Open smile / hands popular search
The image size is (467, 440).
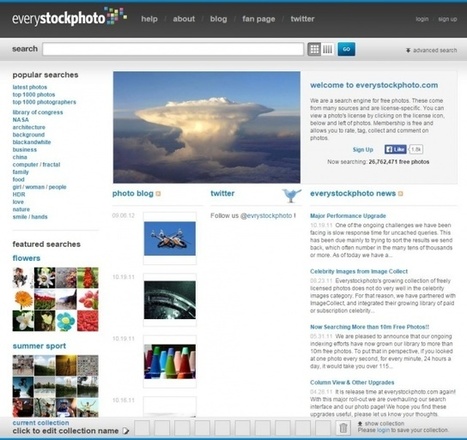[x=30, y=217]
